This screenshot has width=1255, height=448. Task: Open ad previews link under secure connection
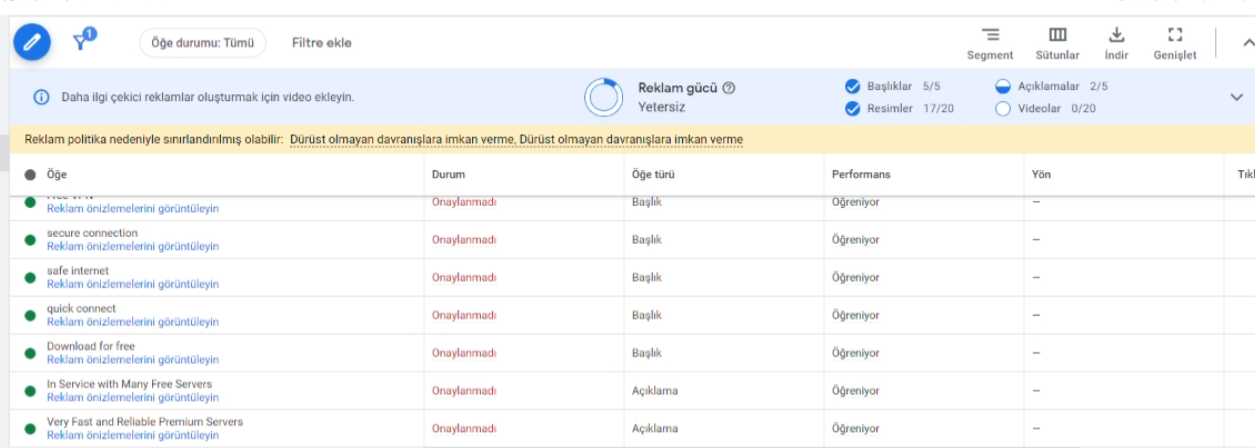coord(133,247)
